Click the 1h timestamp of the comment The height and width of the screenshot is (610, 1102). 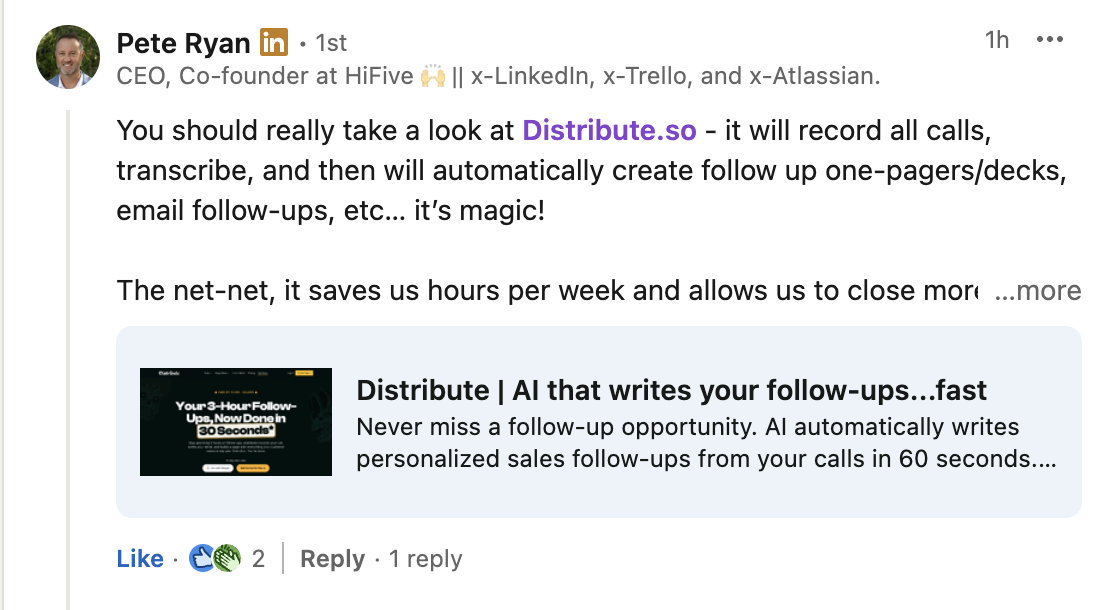point(997,40)
